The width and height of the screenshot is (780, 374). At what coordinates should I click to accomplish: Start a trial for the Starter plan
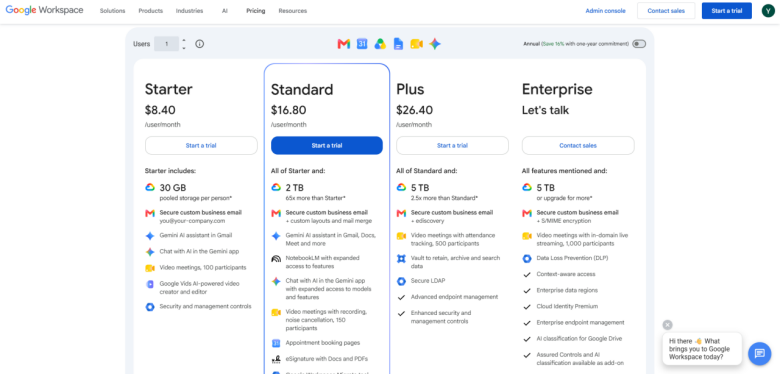click(201, 146)
